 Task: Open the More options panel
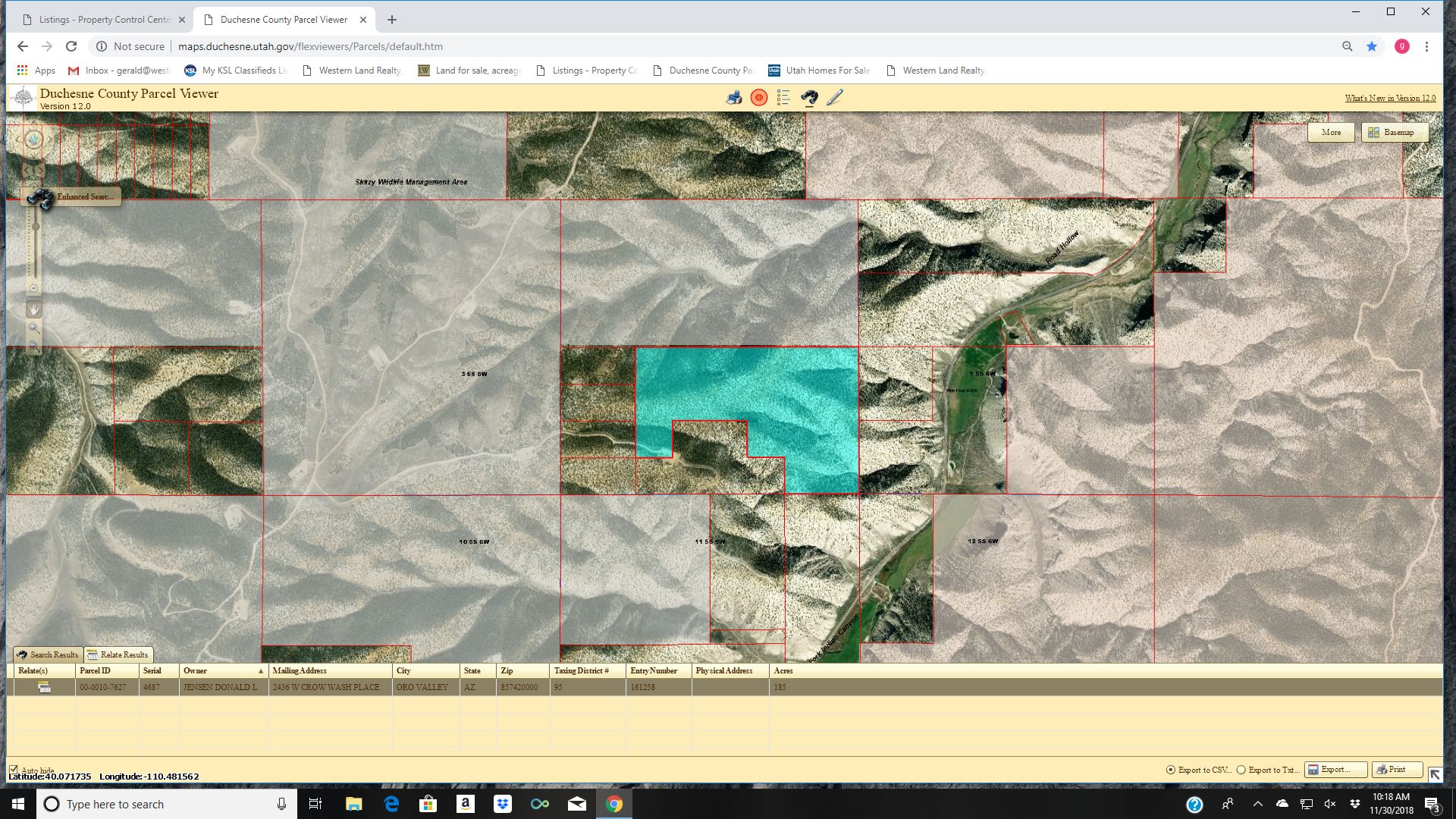[x=1331, y=132]
